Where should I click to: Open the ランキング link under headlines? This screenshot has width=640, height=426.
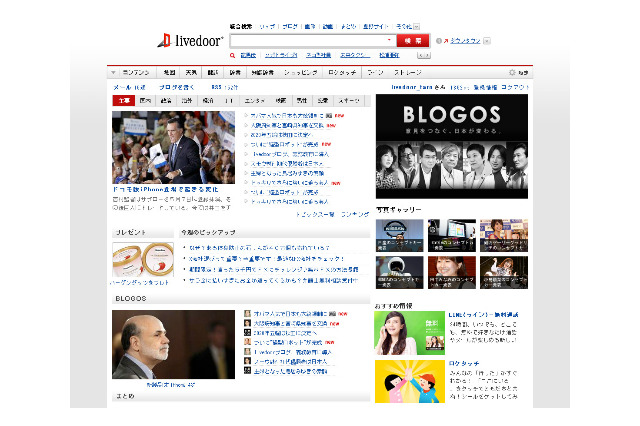[355, 214]
